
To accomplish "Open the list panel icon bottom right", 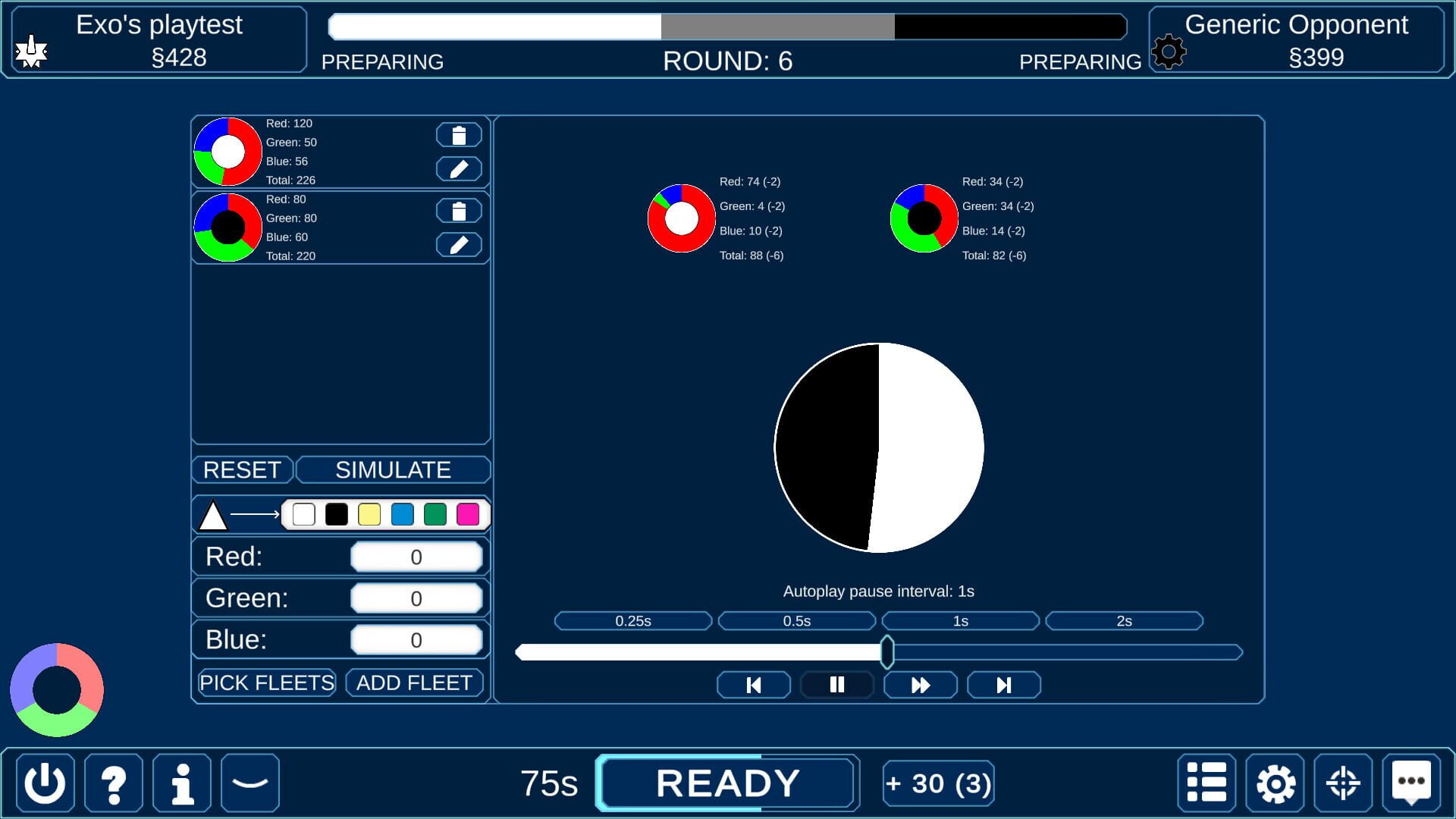I will (1207, 783).
